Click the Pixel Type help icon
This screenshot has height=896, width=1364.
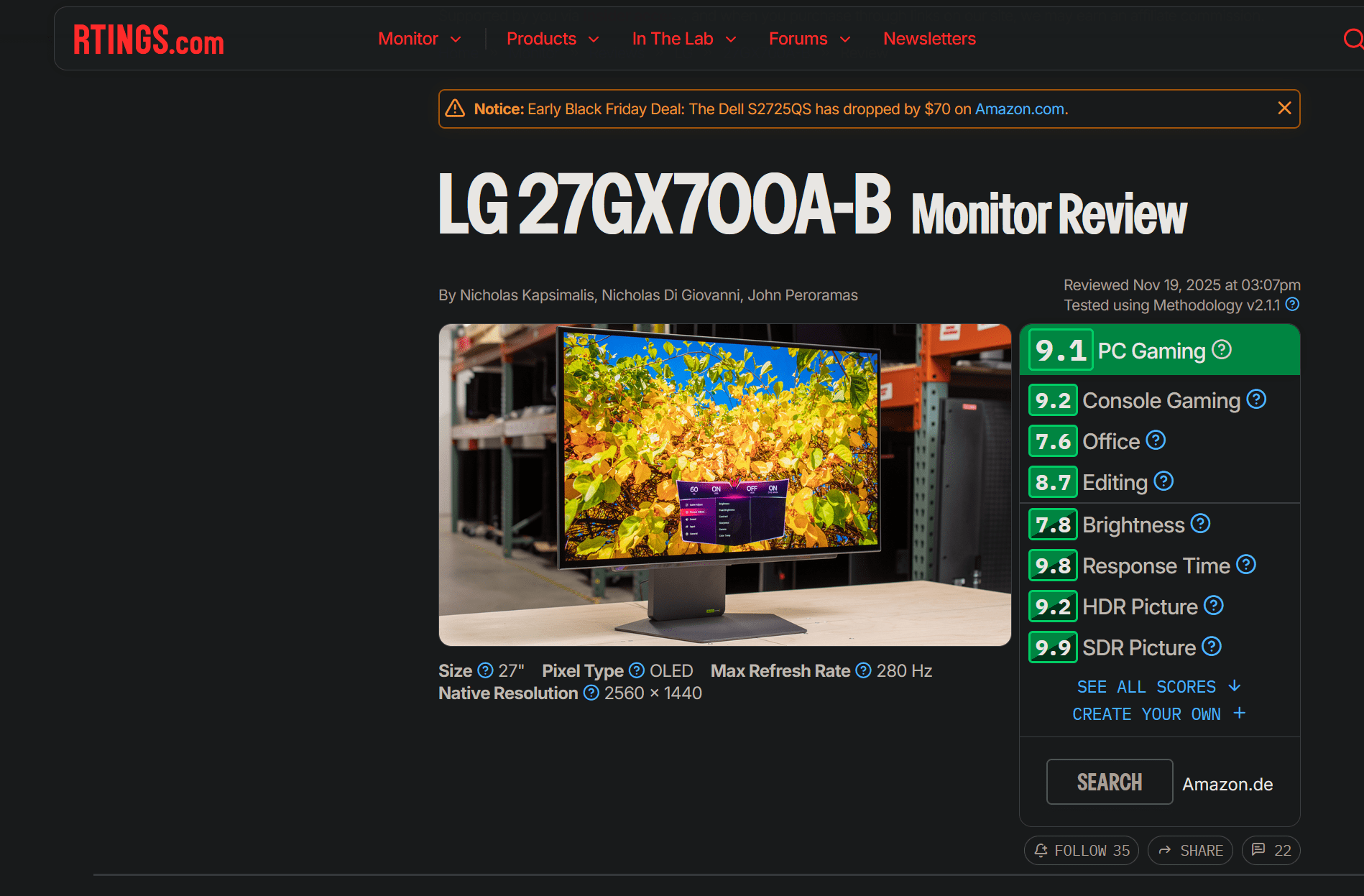[637, 670]
